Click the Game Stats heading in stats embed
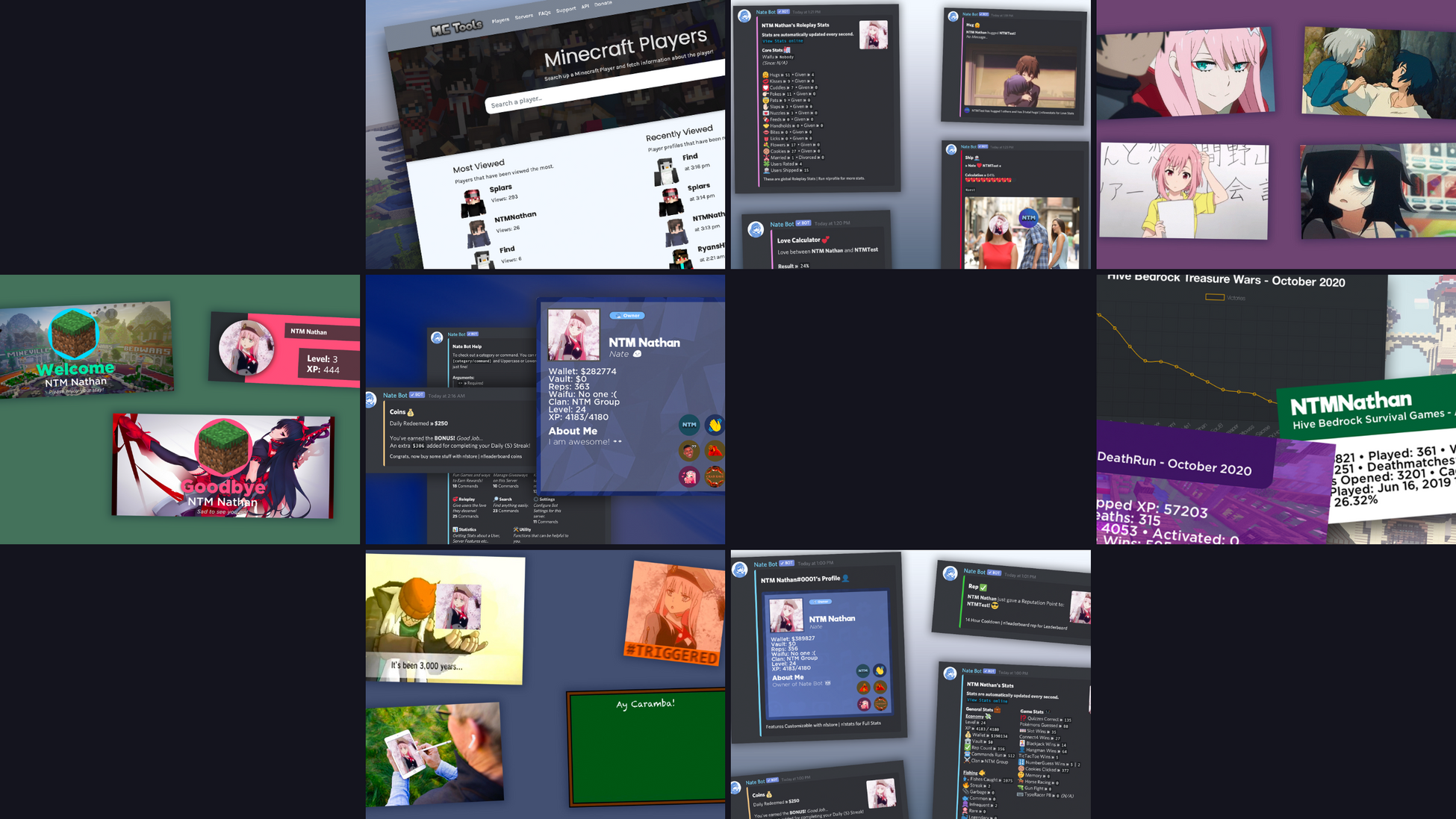This screenshot has height=819, width=1456. tap(1034, 711)
